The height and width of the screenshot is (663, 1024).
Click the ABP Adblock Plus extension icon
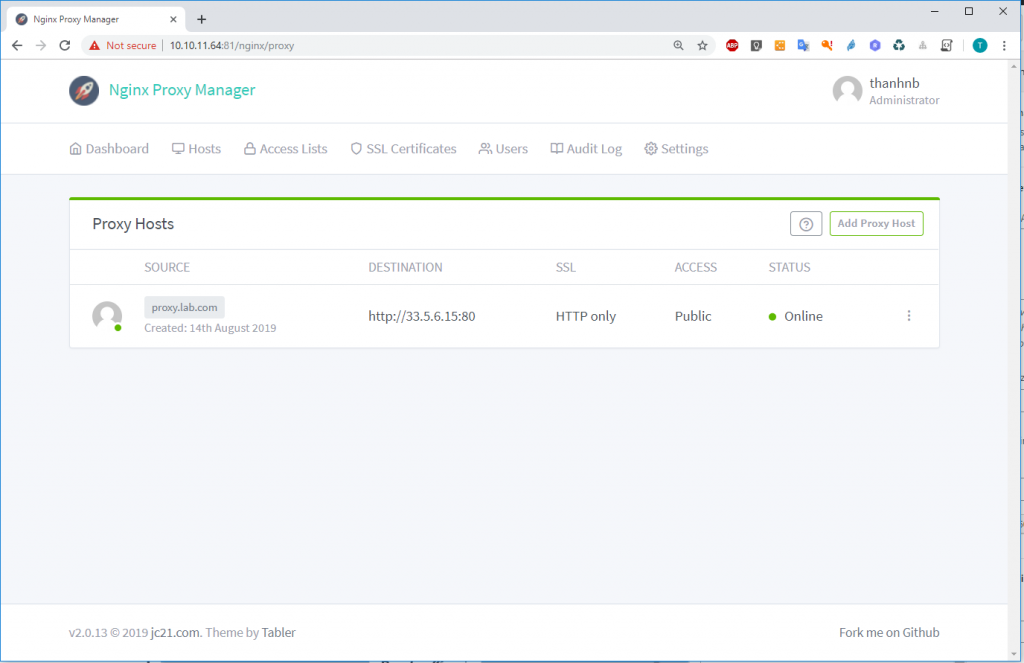732,45
